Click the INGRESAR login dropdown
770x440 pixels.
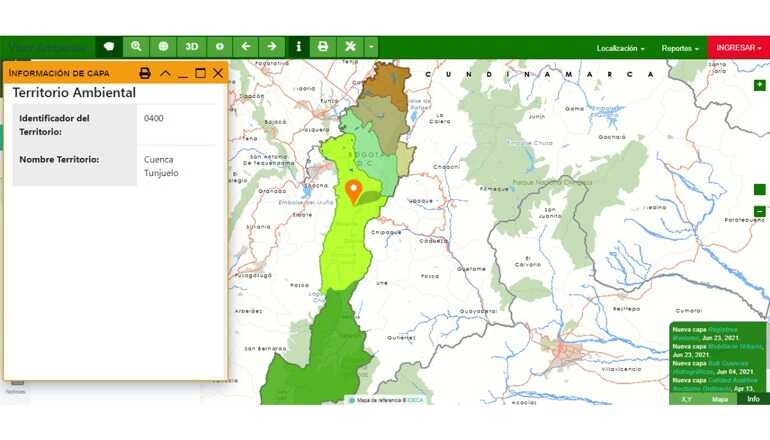pos(738,48)
